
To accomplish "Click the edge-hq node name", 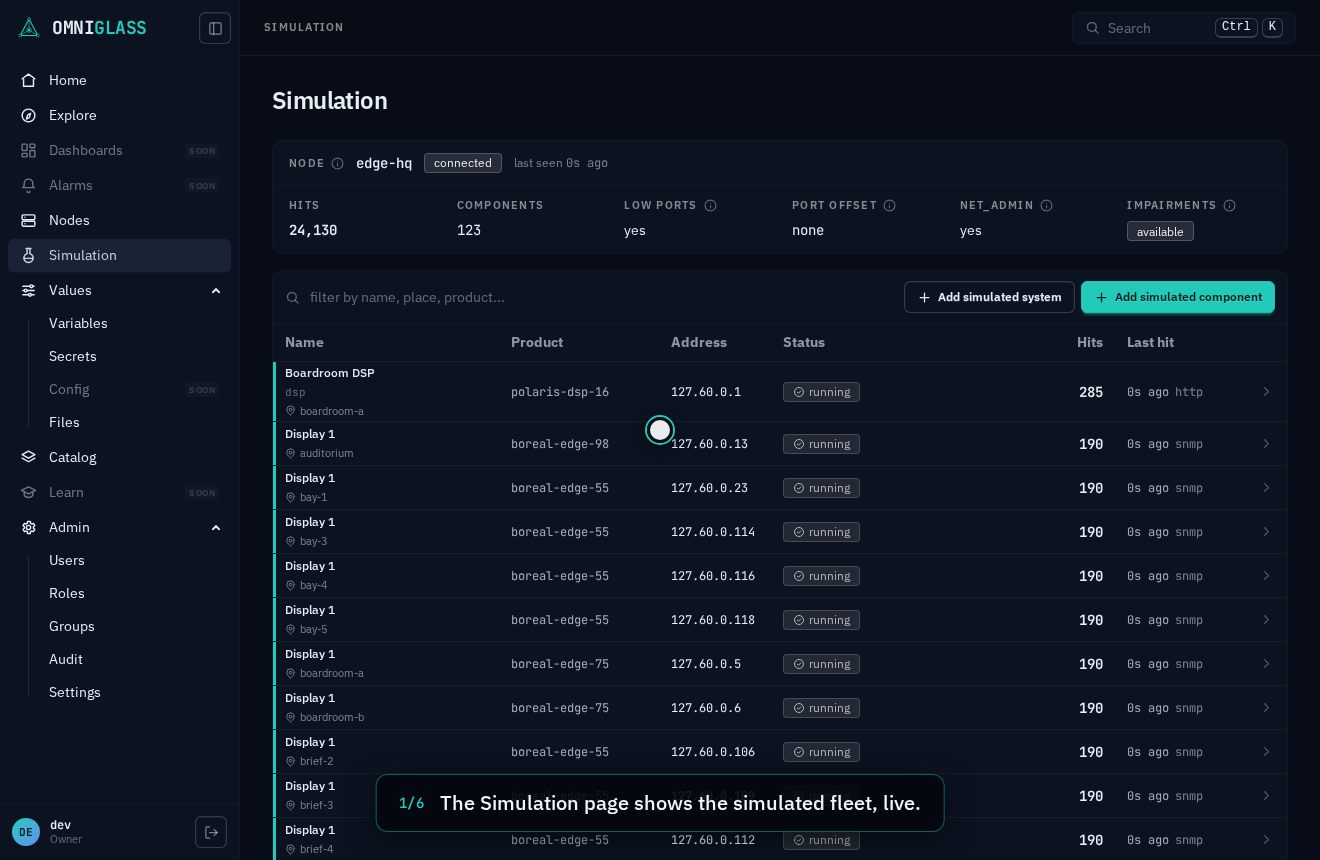I will click(384, 163).
